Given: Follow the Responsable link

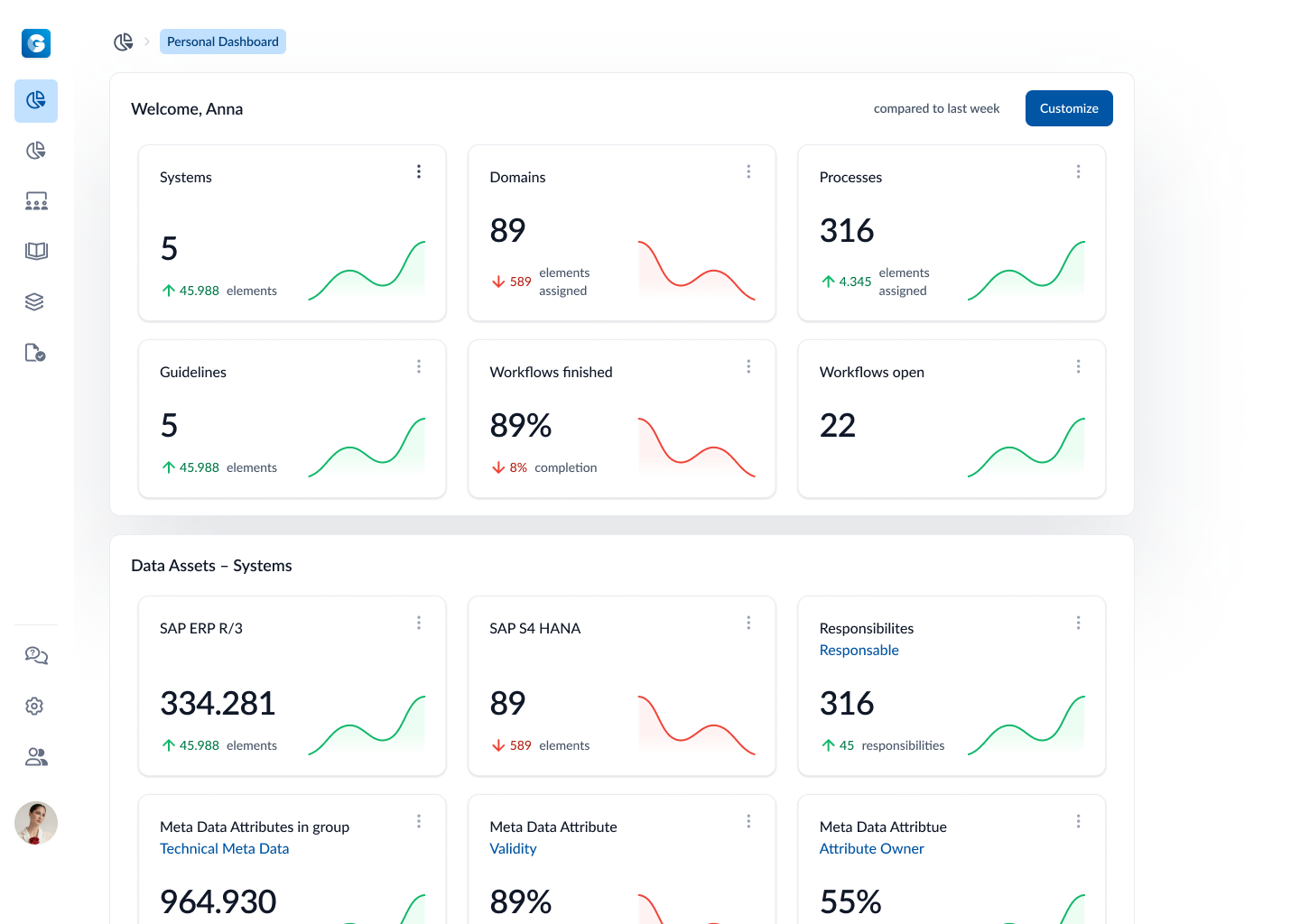Looking at the screenshot, I should click(859, 650).
